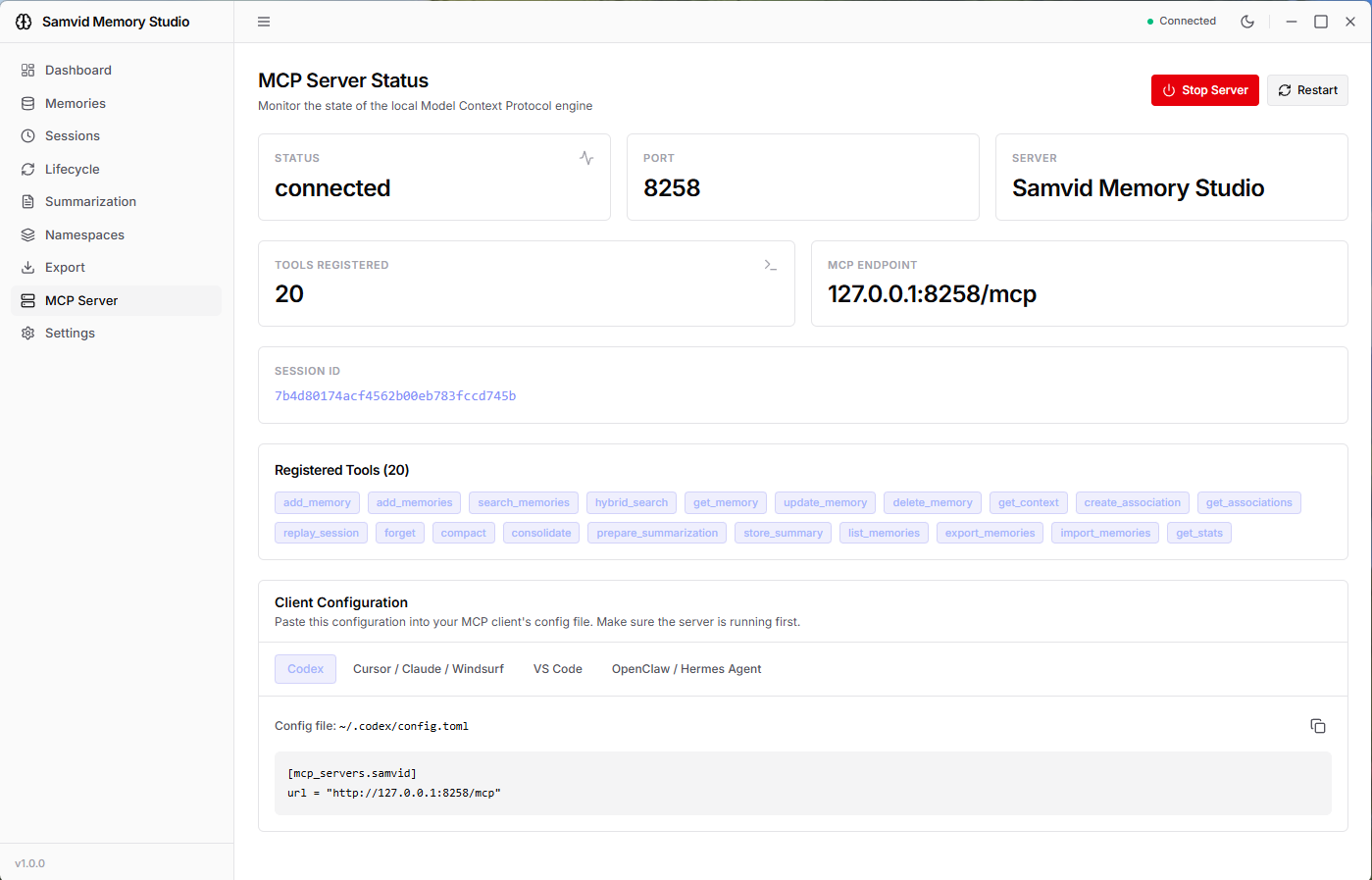Click the list_memories tool tag
This screenshot has width=1372, height=880.
tap(884, 534)
